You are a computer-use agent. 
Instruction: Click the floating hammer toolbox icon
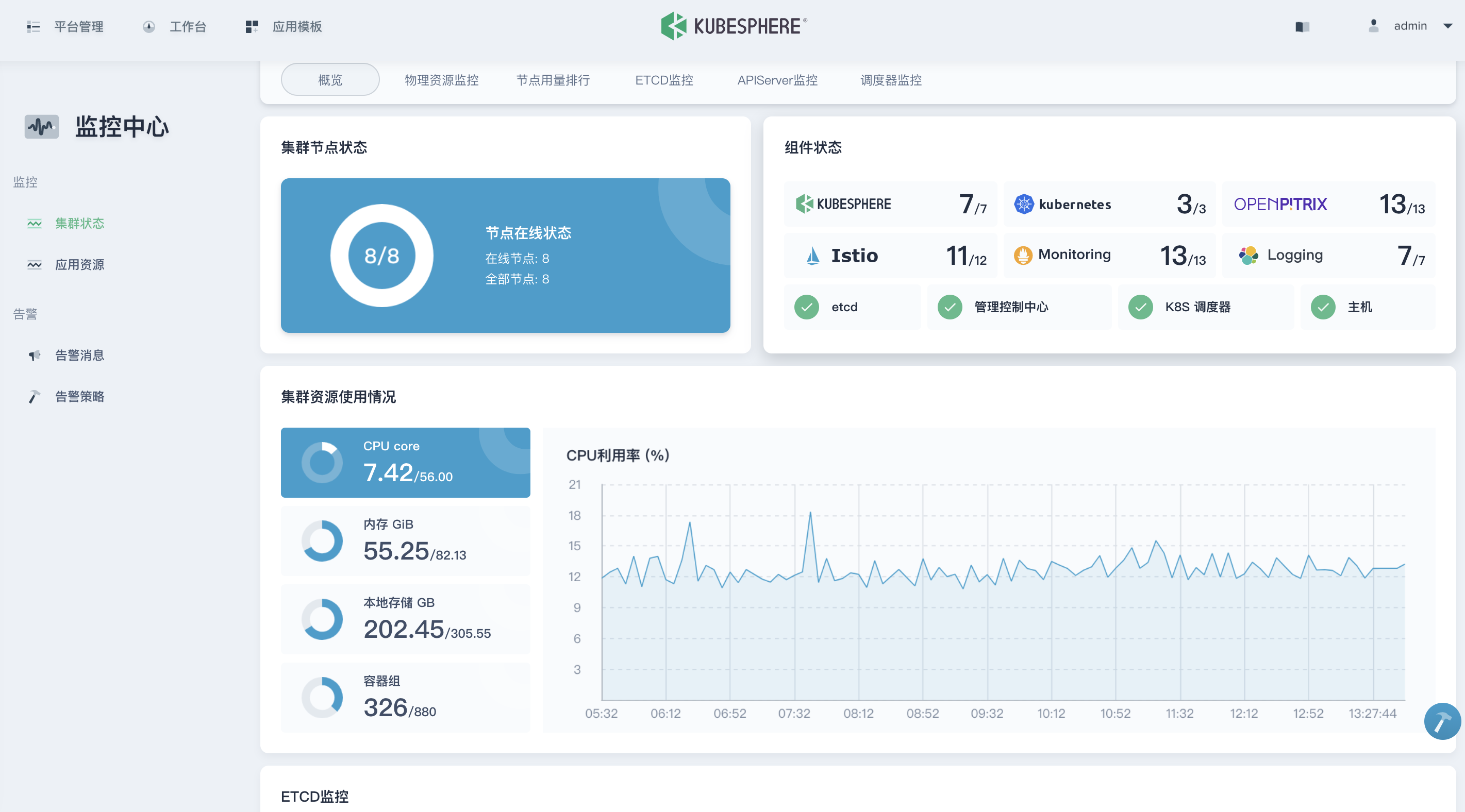tap(1442, 721)
